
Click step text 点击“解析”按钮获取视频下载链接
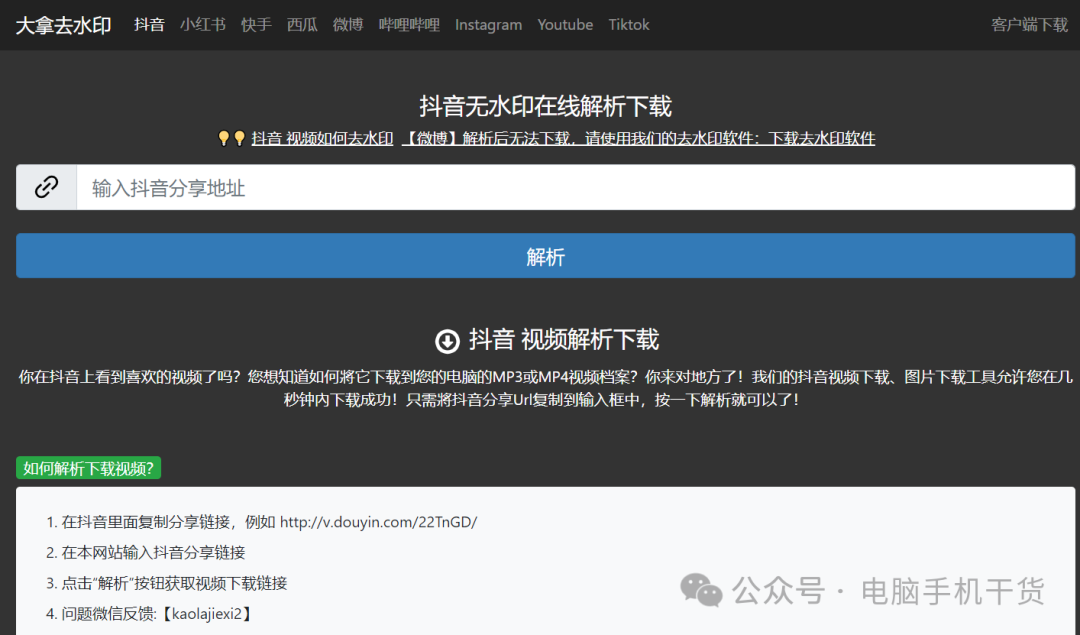174,583
